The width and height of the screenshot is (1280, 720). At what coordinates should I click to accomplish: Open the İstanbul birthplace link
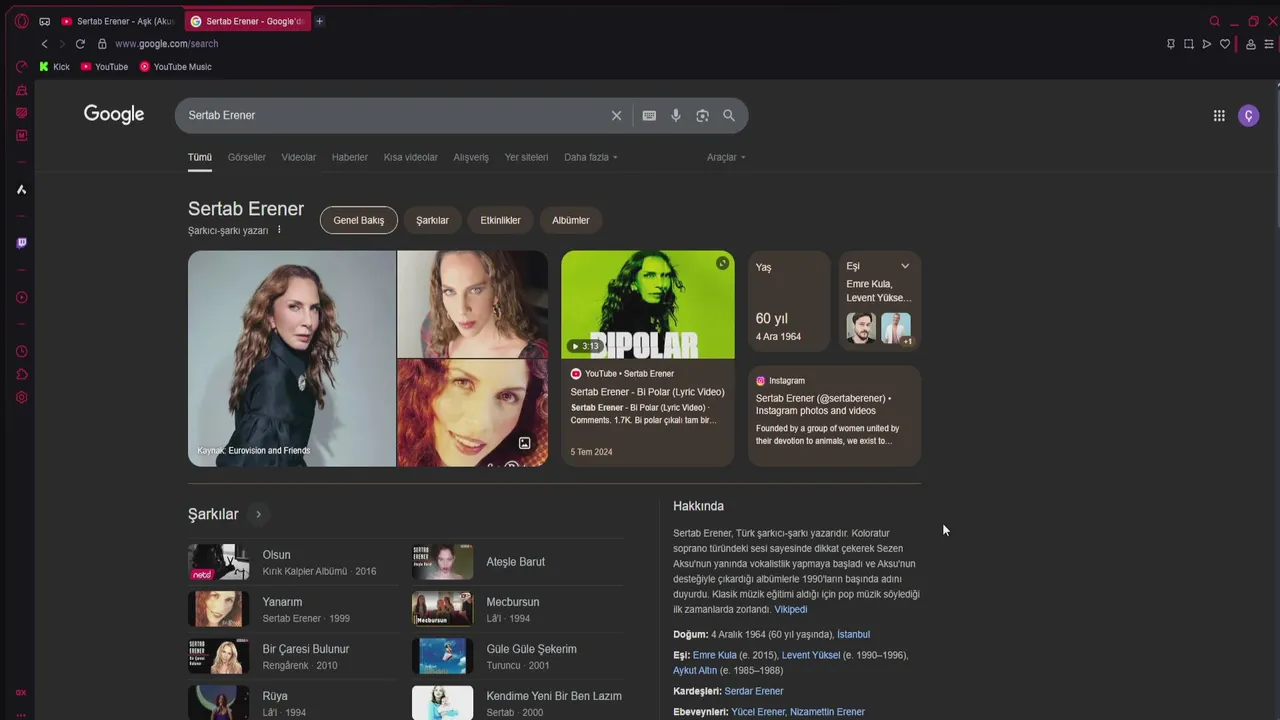click(853, 634)
